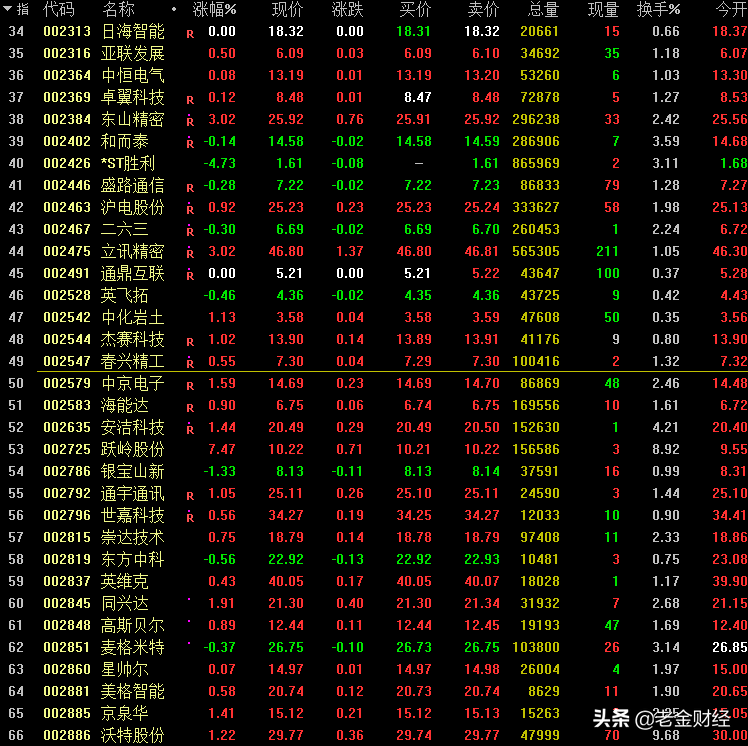Click the R marker on 立讯精密 row

pyautogui.click(x=190, y=252)
